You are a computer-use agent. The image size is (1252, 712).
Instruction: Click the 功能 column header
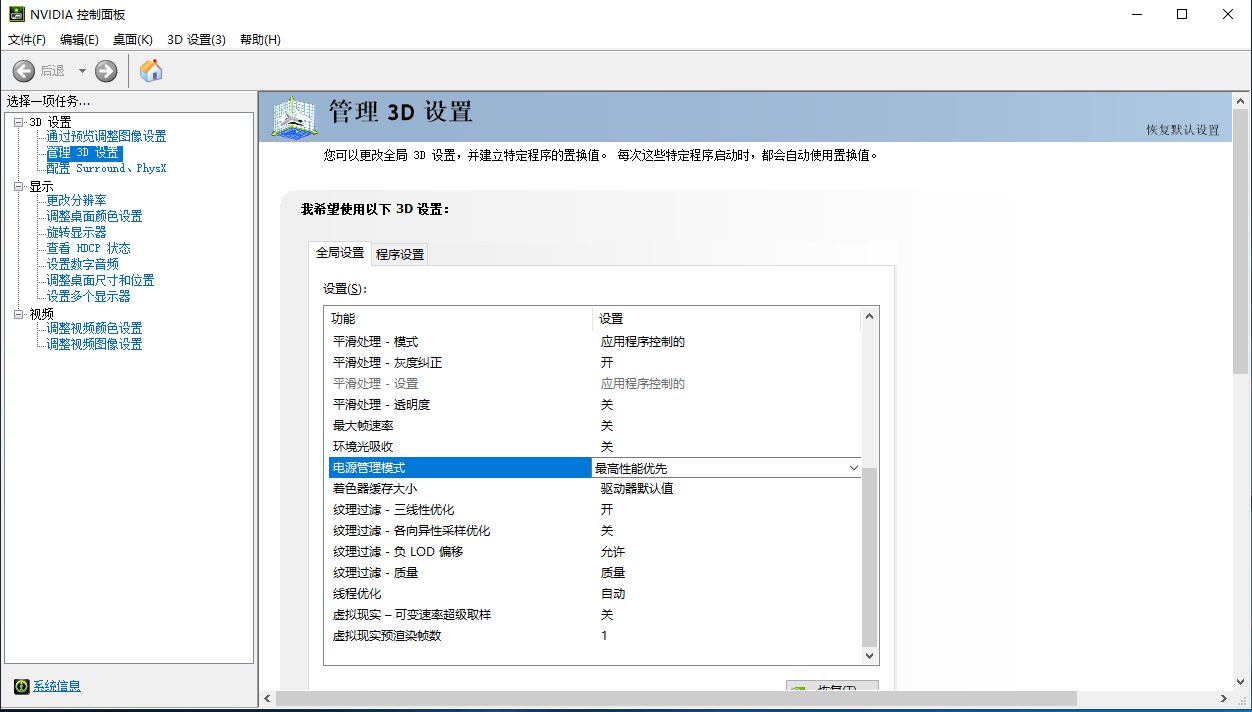coord(459,319)
